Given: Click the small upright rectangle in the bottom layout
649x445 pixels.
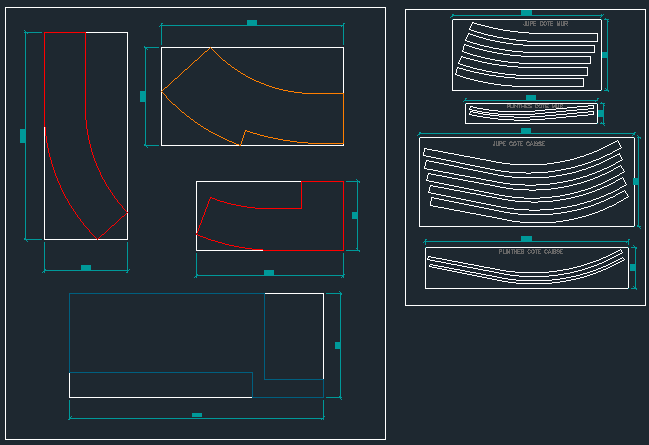Looking at the screenshot, I should click(x=293, y=336).
